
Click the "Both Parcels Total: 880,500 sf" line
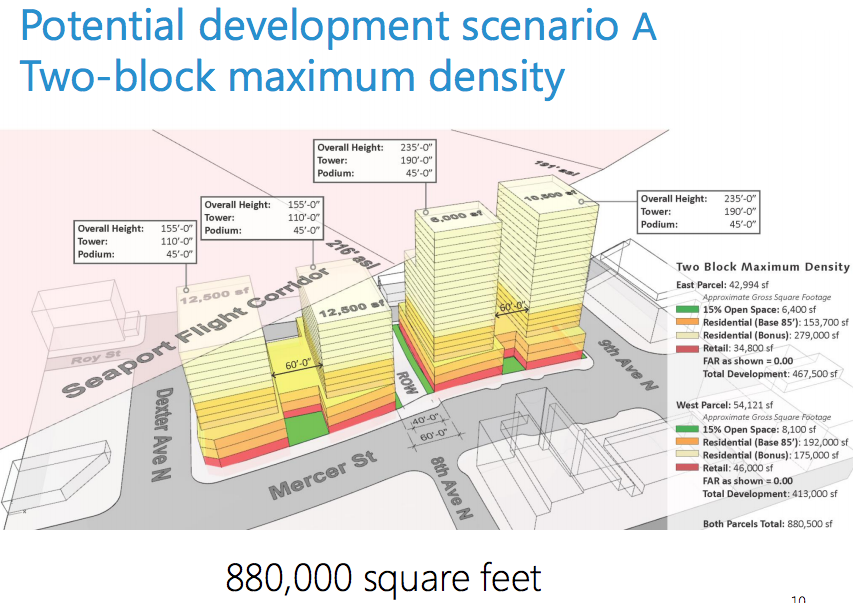(x=768, y=524)
